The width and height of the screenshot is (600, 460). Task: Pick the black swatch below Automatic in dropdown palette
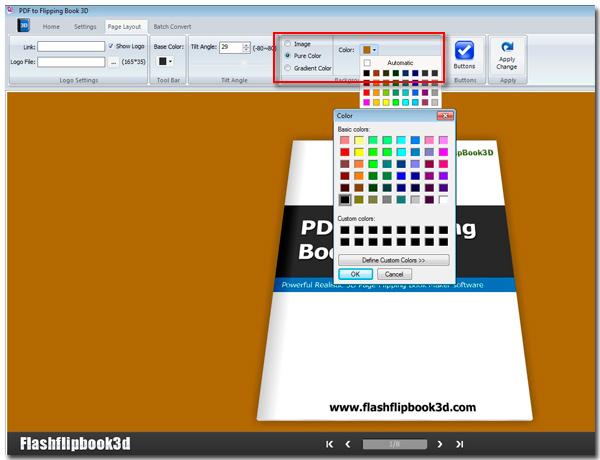(x=367, y=73)
